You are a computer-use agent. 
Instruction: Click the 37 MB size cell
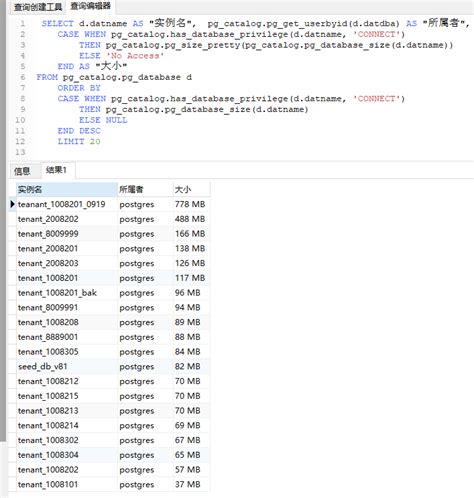(x=191, y=484)
